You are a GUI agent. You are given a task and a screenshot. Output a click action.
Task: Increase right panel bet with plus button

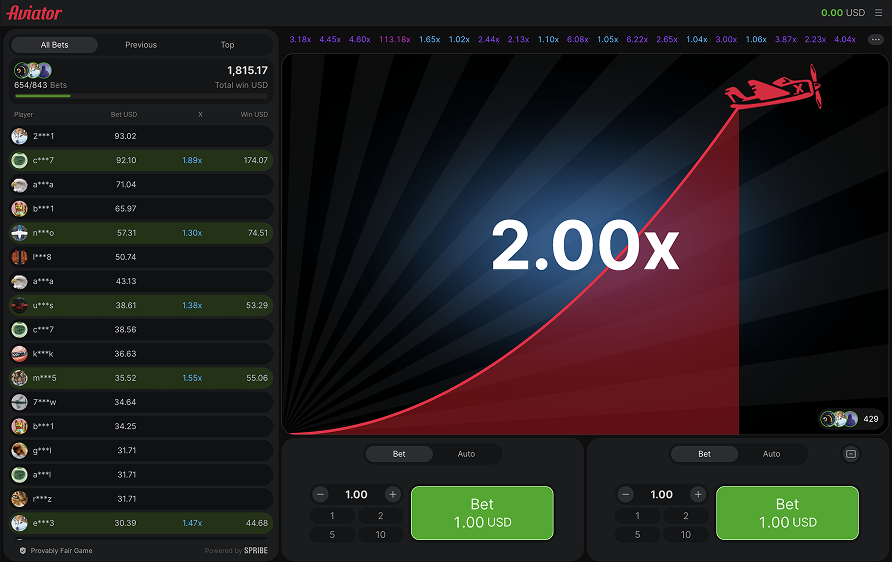[x=698, y=494]
